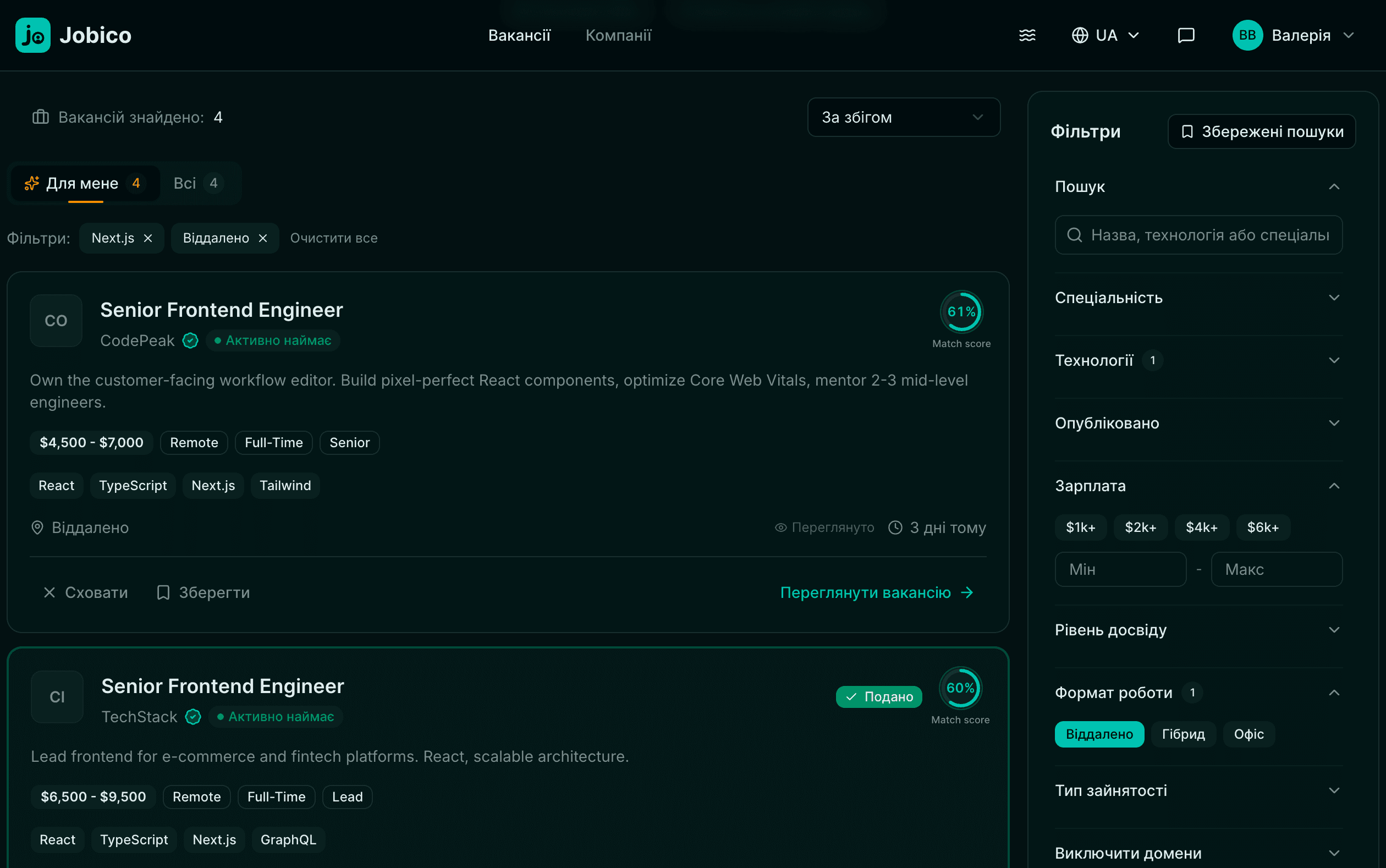Click the CI company logo thumbnail
The width and height of the screenshot is (1386, 868).
(x=57, y=697)
